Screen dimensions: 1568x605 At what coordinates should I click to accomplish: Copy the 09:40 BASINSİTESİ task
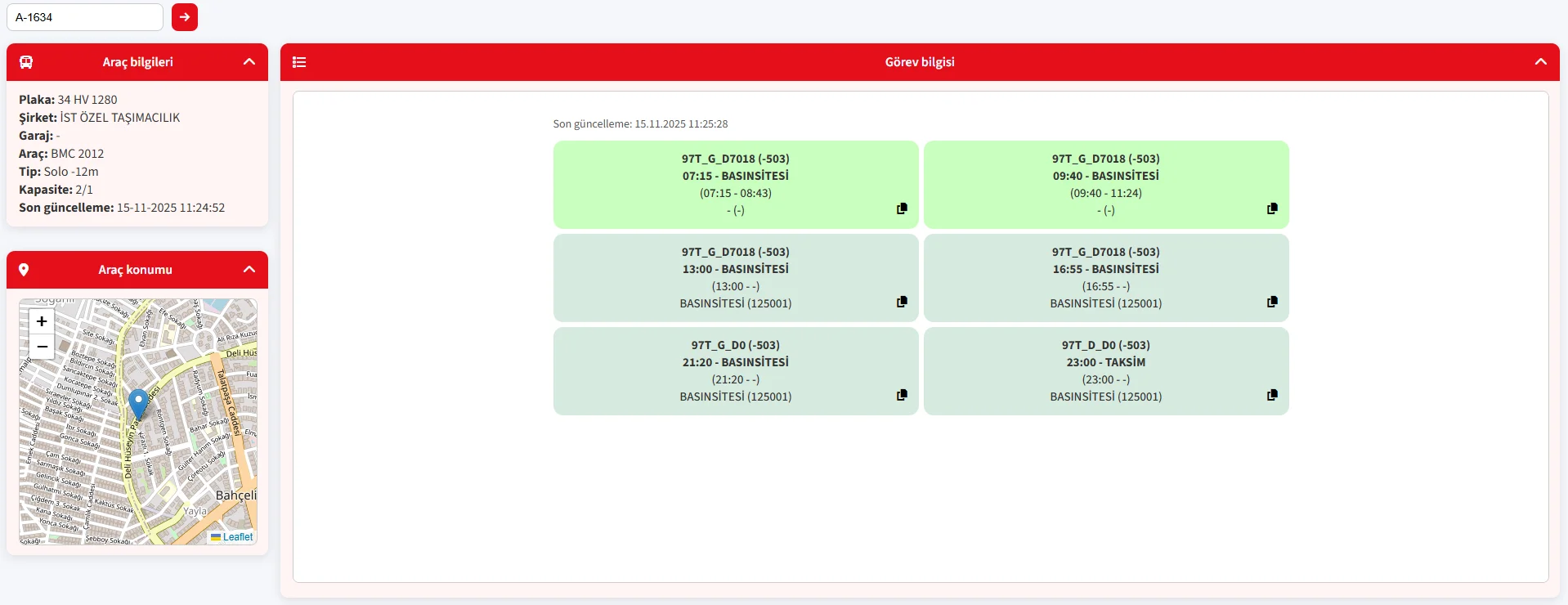[x=1272, y=208]
